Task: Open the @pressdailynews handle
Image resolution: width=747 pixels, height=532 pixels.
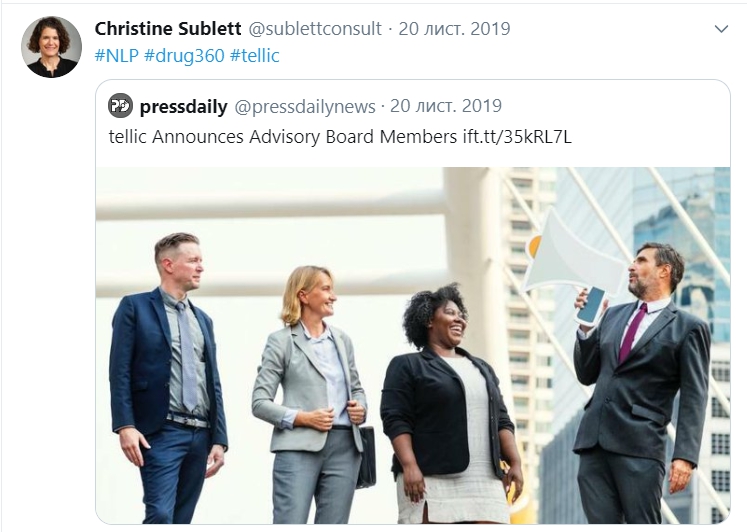Action: click(x=305, y=106)
